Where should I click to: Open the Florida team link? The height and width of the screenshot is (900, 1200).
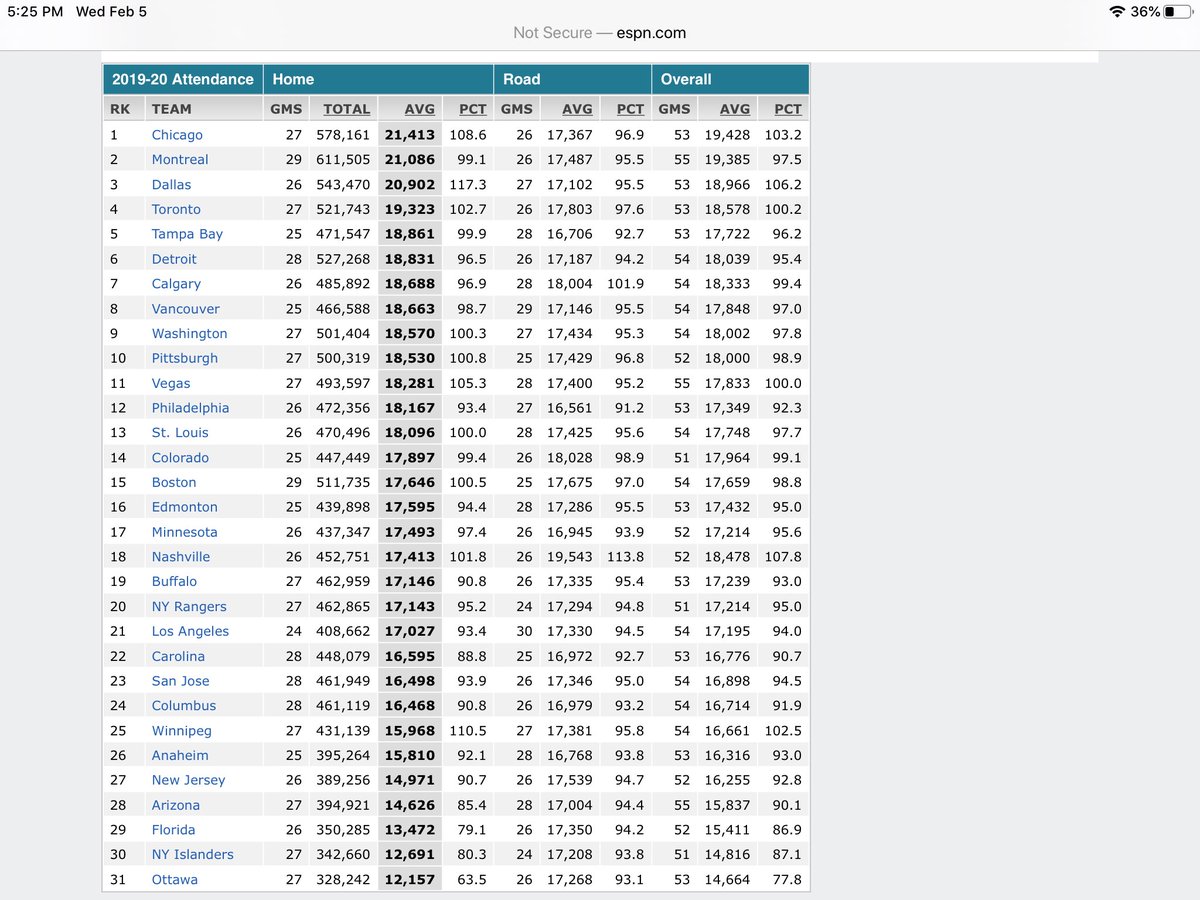tap(174, 830)
